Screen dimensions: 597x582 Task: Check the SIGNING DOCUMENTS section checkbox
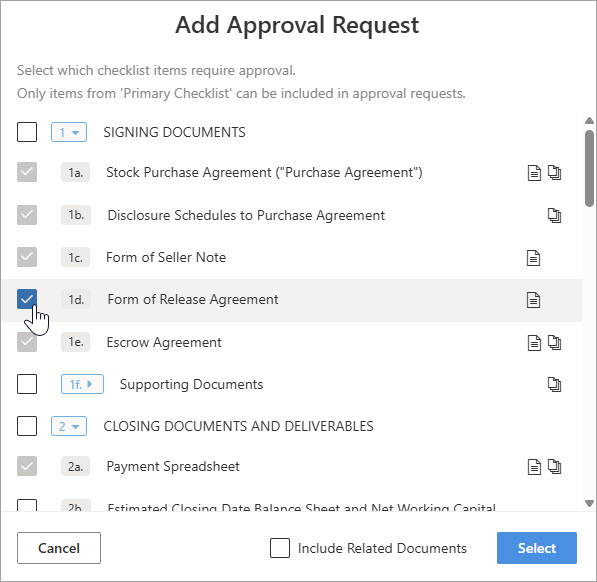tap(27, 132)
